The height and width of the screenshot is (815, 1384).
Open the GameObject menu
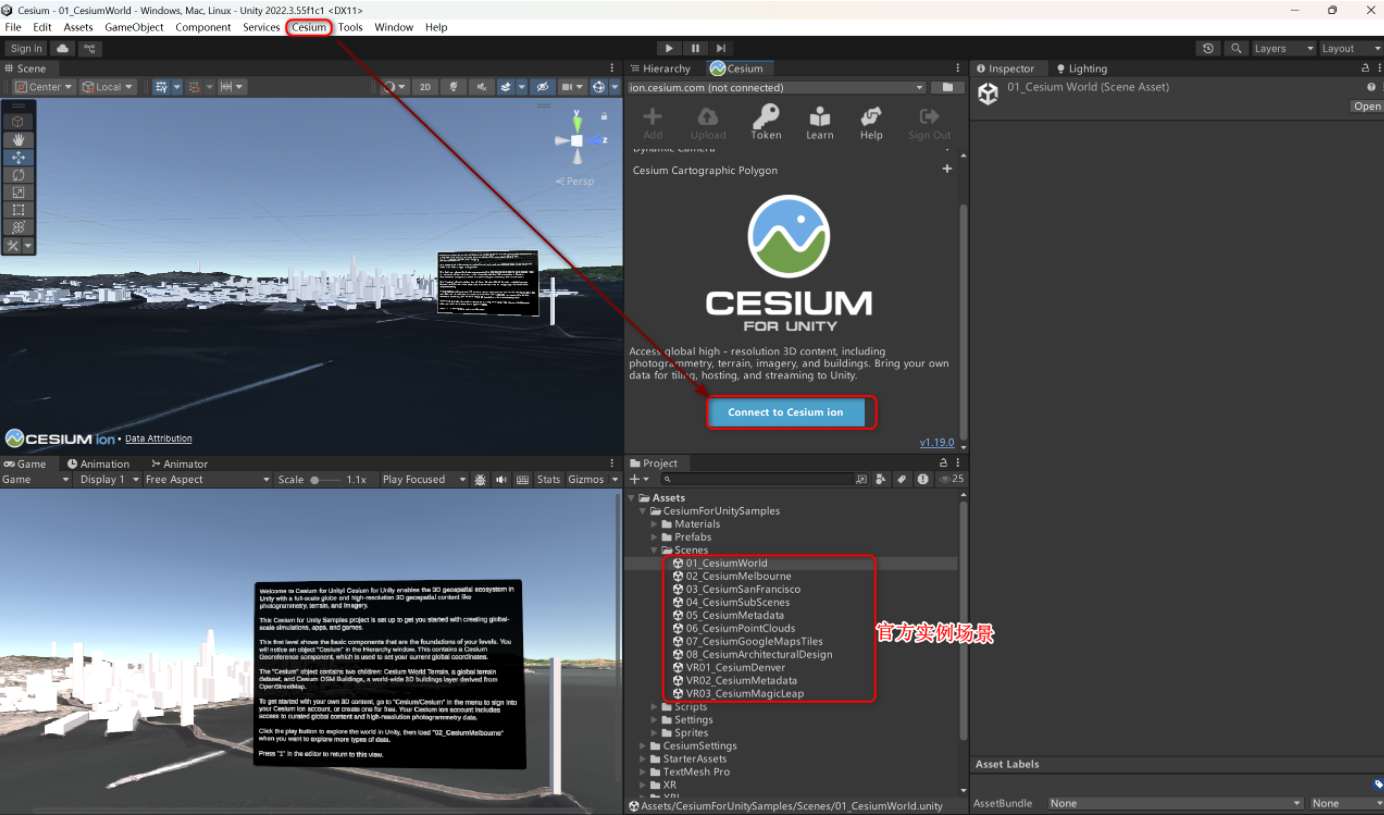click(134, 27)
